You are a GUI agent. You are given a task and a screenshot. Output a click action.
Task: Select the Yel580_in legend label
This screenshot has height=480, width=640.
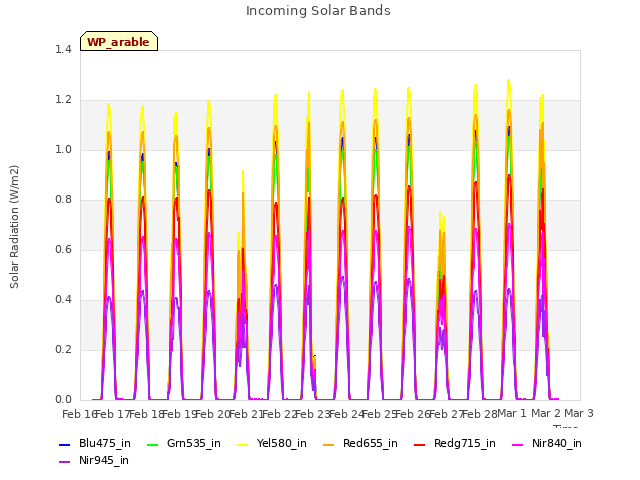(x=282, y=444)
